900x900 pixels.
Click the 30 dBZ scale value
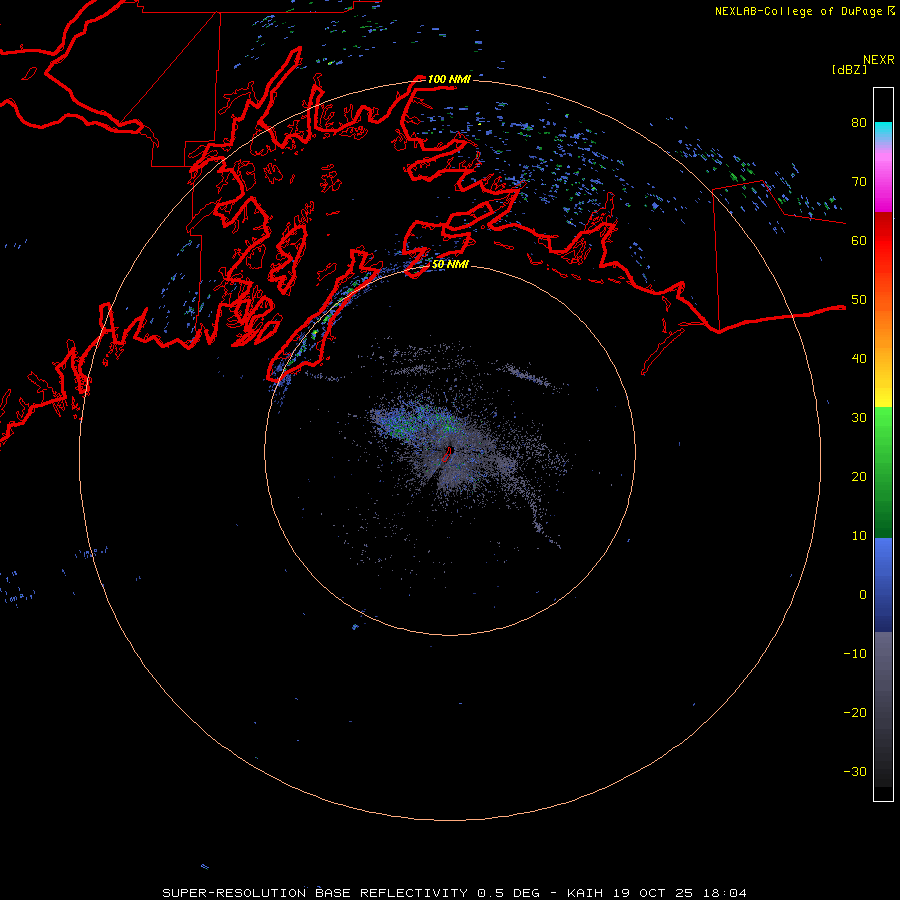point(859,418)
